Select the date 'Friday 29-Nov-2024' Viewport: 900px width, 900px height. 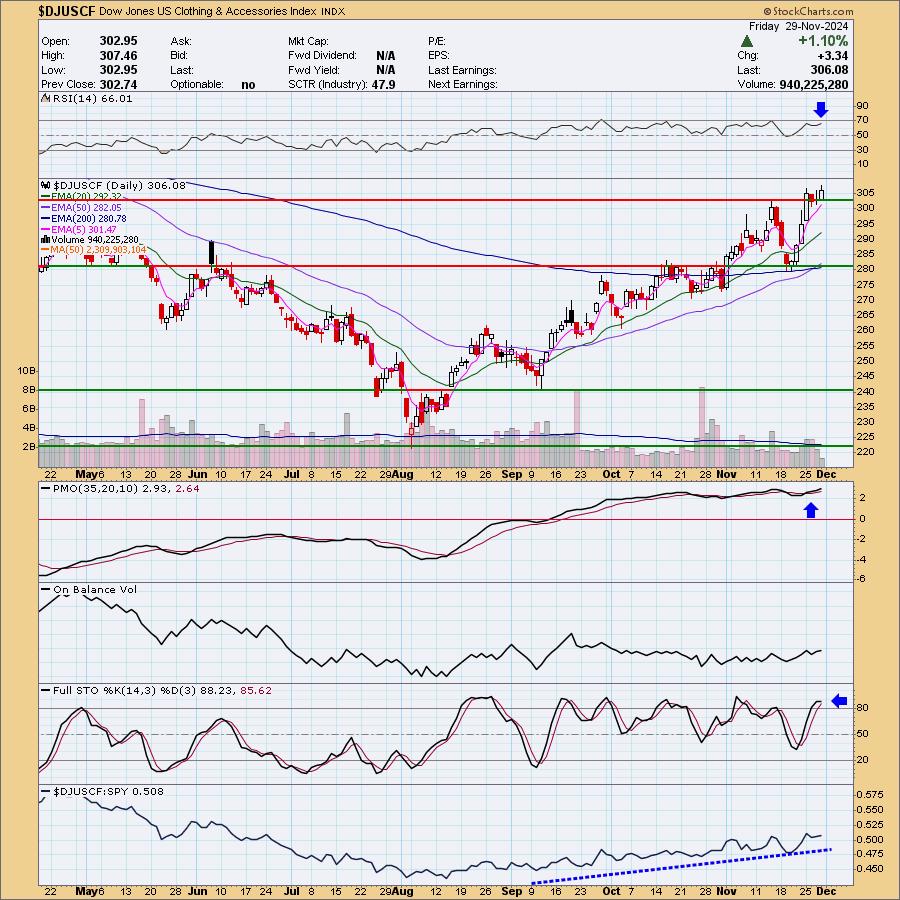tap(798, 26)
